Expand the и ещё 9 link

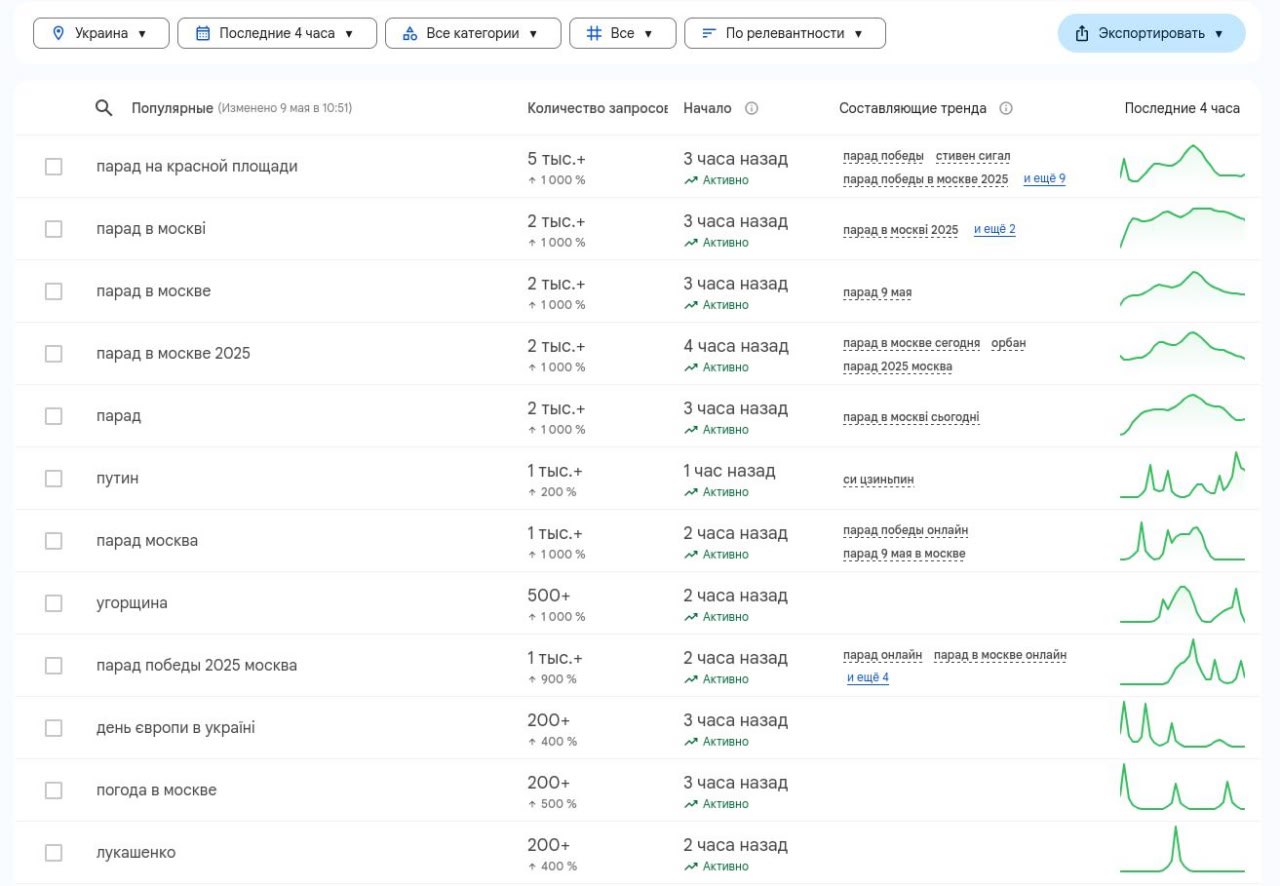point(1044,179)
